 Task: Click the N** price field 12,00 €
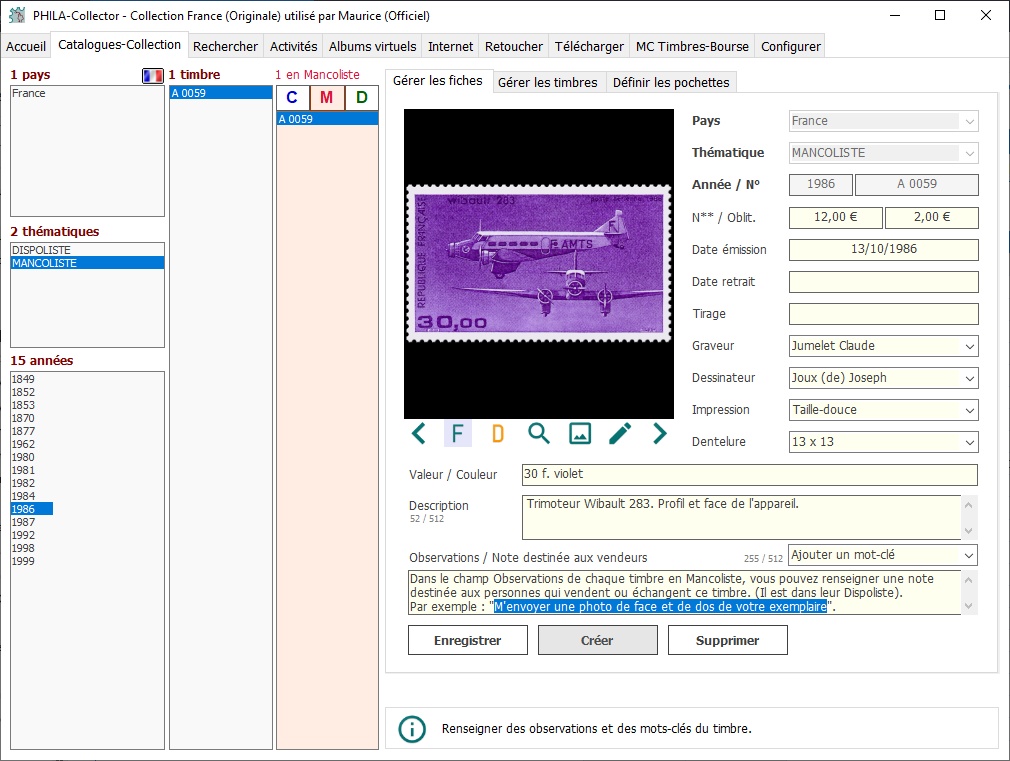pyautogui.click(x=835, y=217)
